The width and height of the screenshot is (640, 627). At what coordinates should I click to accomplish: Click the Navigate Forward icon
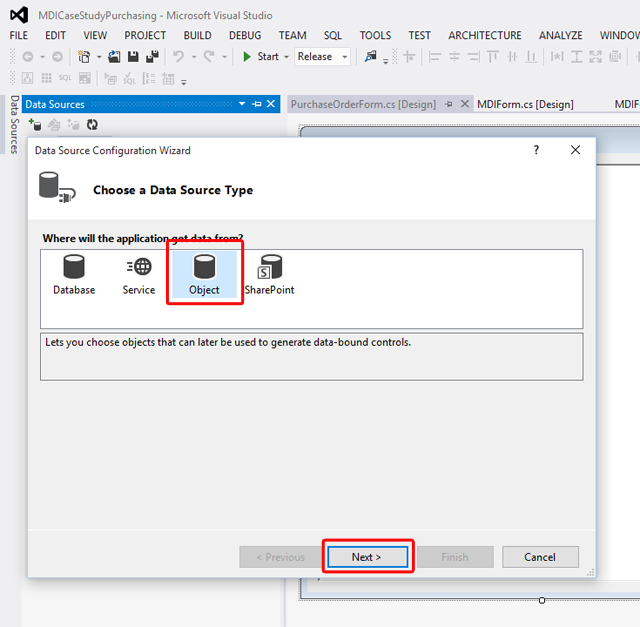click(58, 56)
